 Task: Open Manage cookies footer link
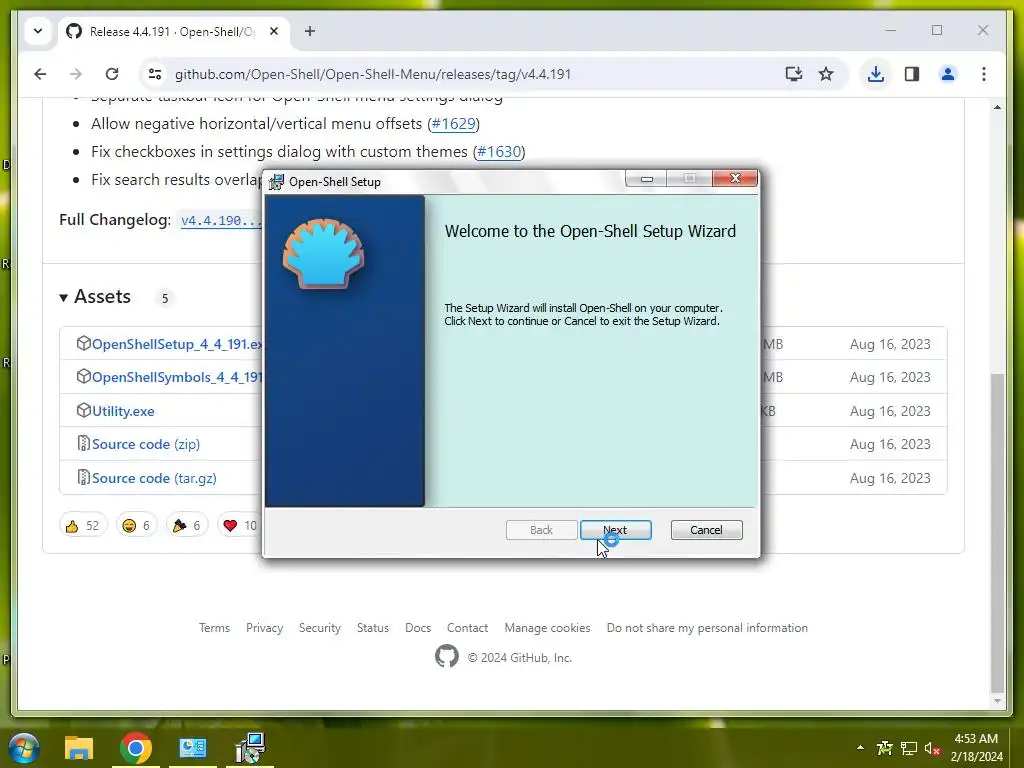[547, 628]
